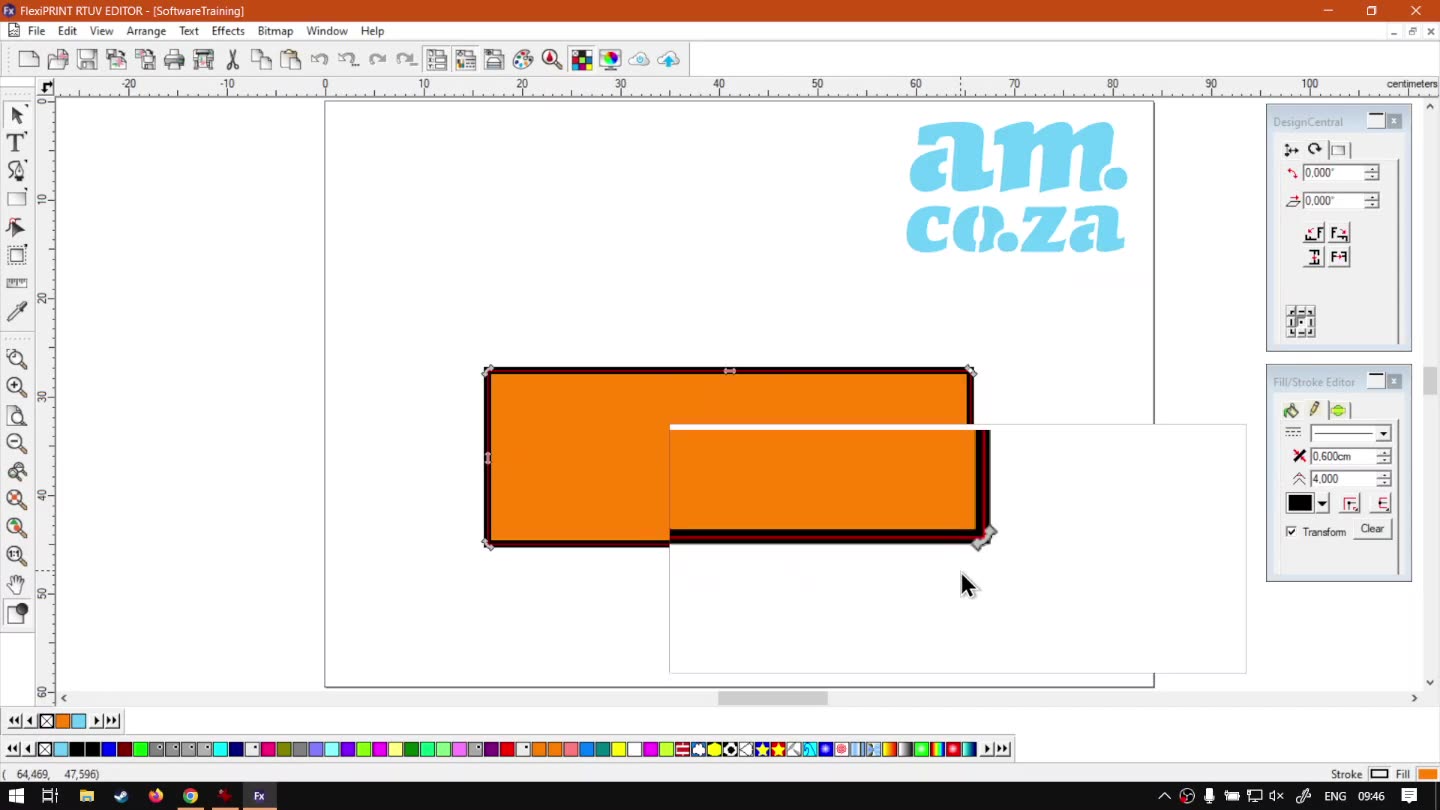Image resolution: width=1440 pixels, height=810 pixels.
Task: Toggle the Transform checkbox
Action: click(1291, 531)
